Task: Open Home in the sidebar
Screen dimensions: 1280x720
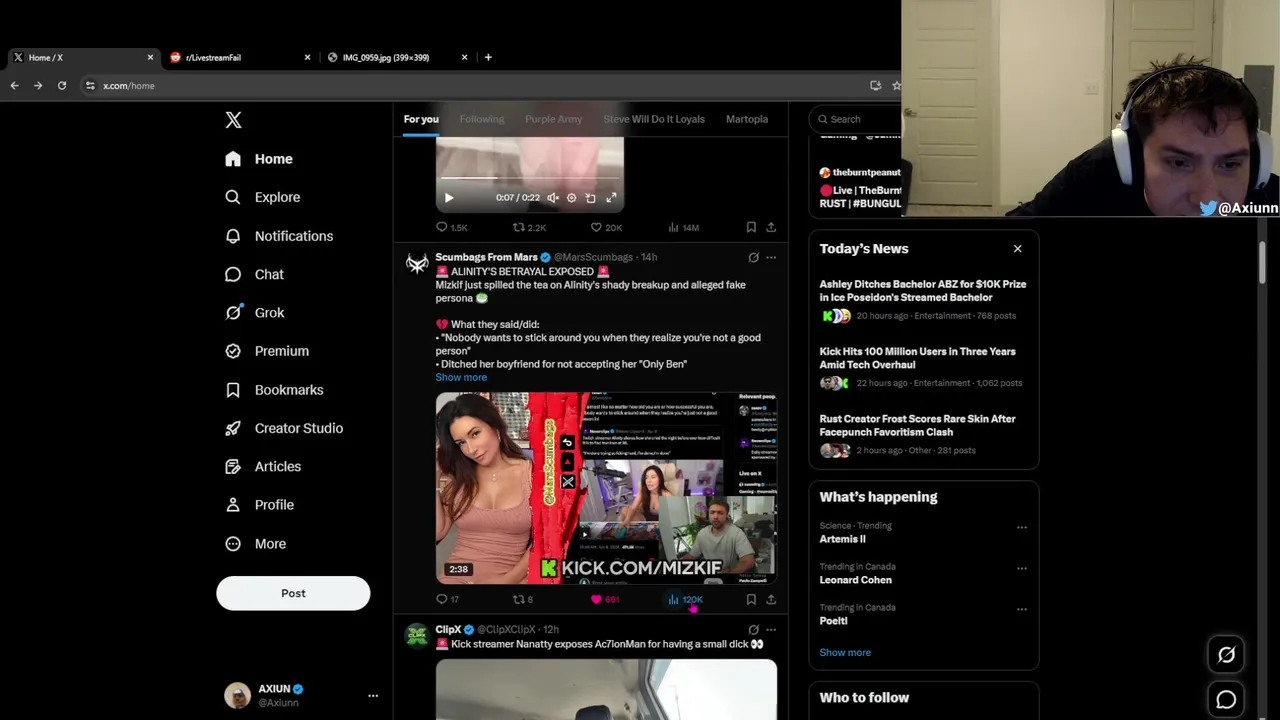Action: pyautogui.click(x=259, y=159)
